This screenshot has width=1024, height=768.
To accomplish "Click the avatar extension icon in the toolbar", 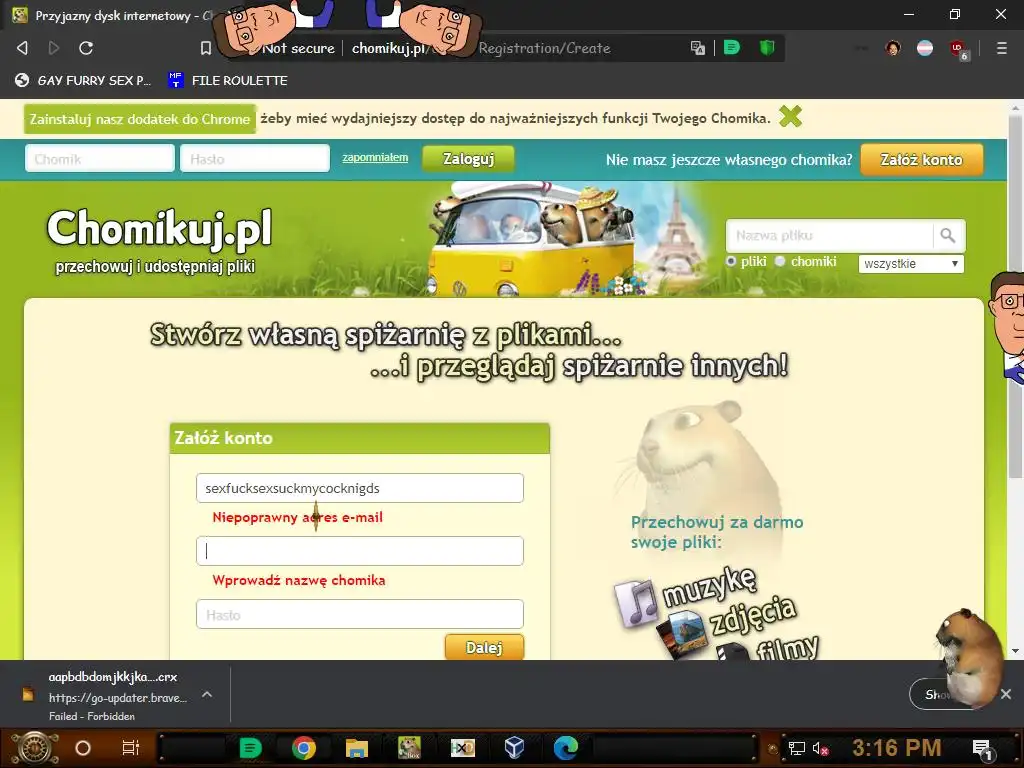I will (x=893, y=48).
